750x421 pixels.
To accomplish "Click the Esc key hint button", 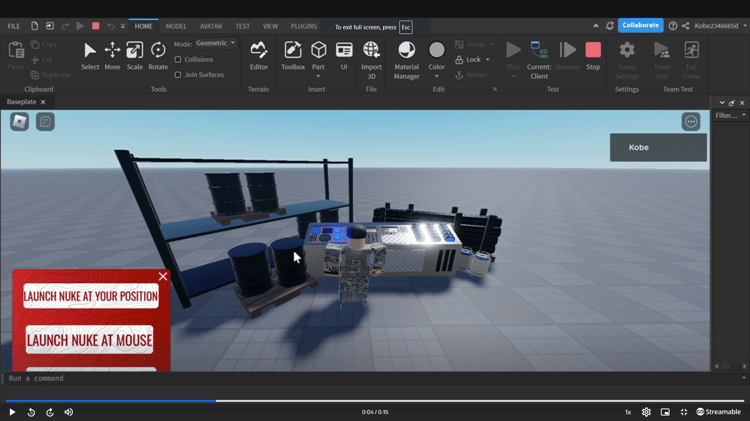I will pos(406,27).
